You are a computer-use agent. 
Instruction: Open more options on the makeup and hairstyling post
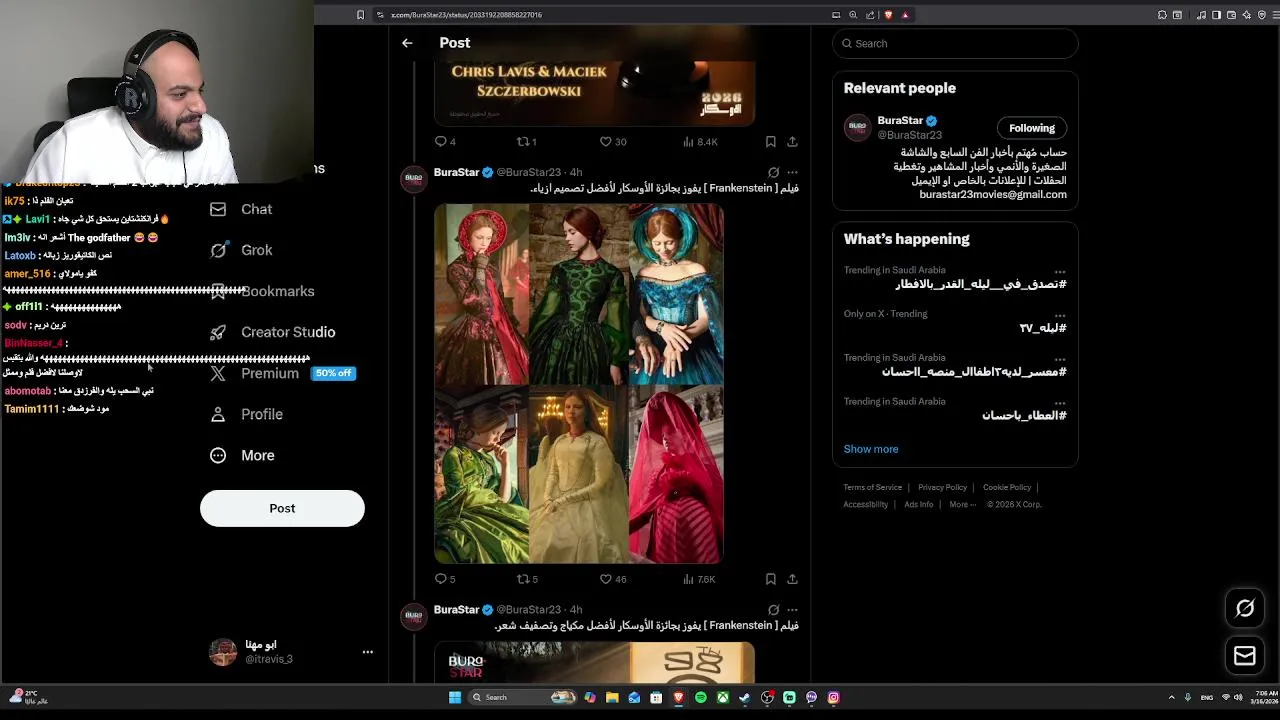[792, 609]
